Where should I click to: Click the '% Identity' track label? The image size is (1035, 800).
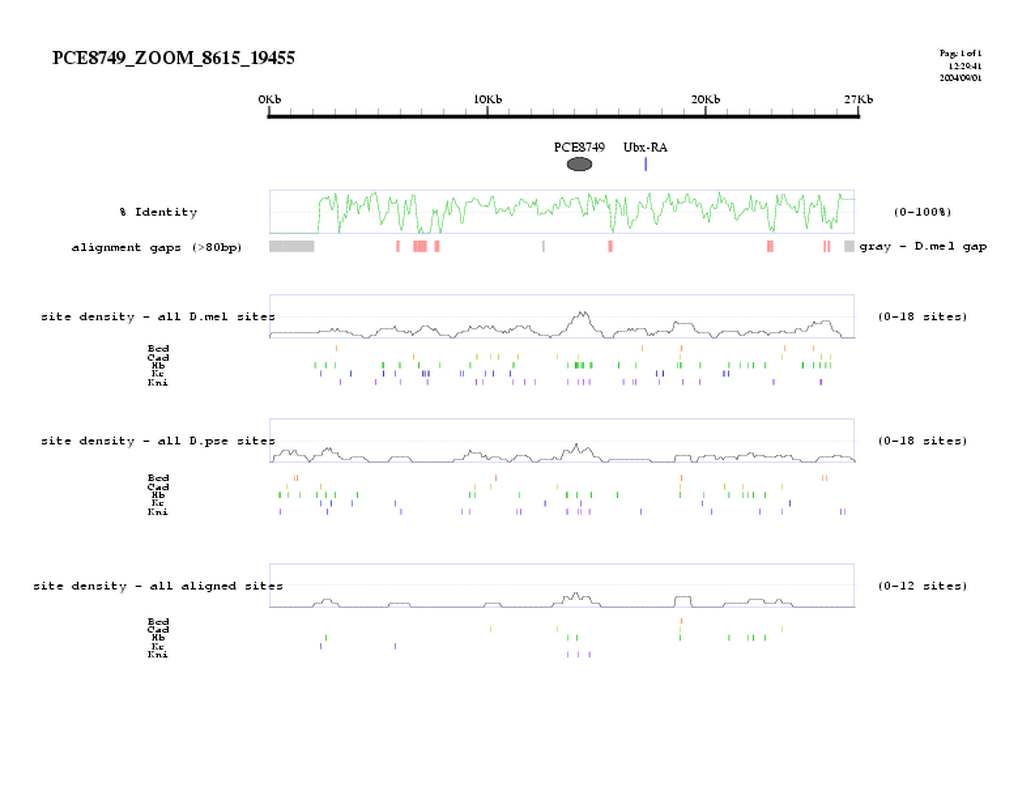tap(158, 212)
